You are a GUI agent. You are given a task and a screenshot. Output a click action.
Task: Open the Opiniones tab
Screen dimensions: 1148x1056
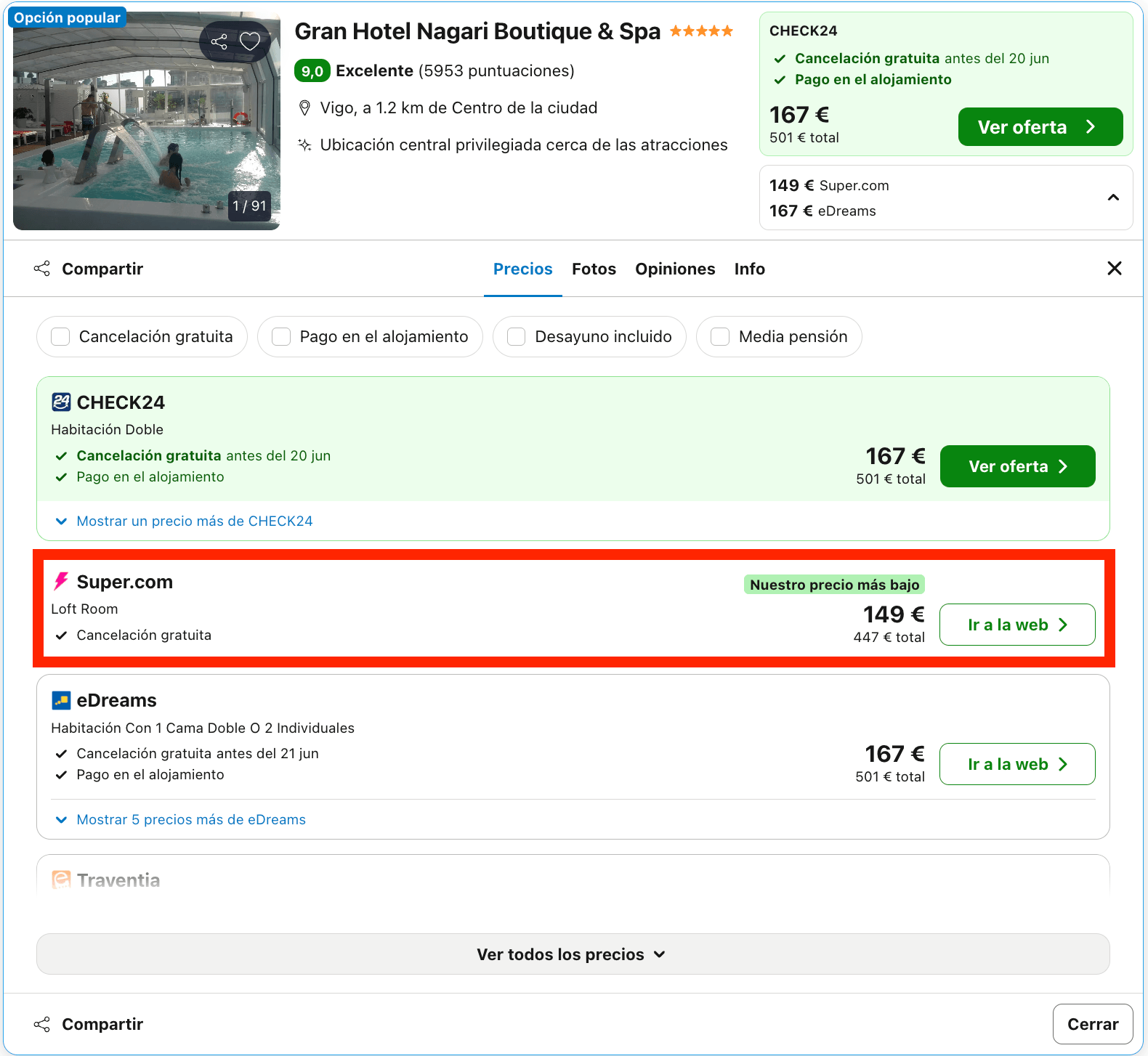[675, 269]
